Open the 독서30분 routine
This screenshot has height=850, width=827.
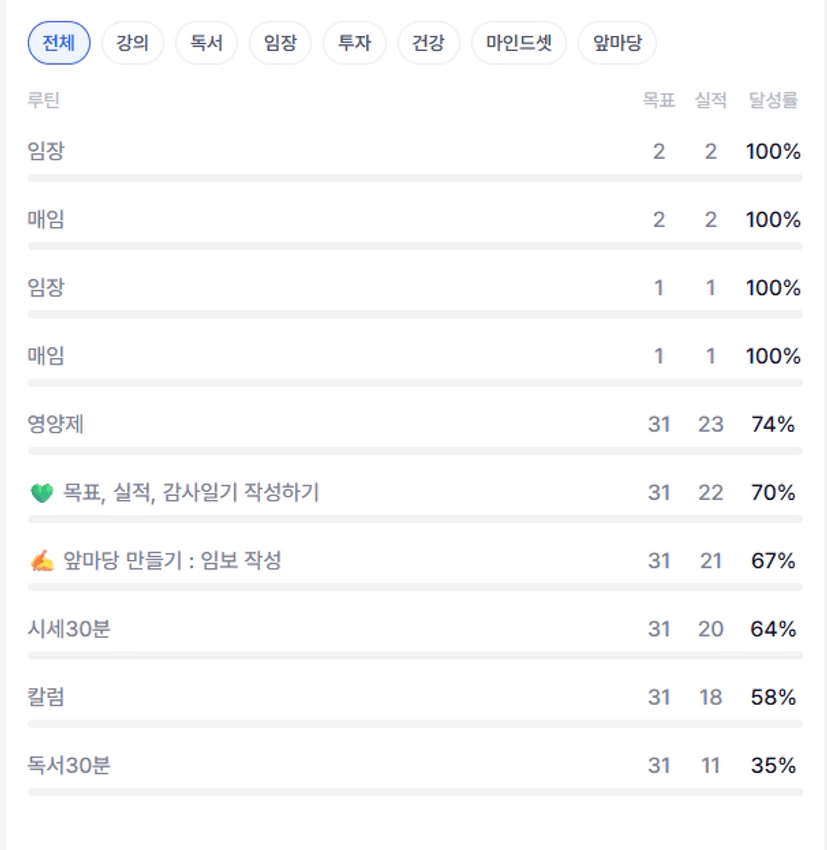pos(69,766)
